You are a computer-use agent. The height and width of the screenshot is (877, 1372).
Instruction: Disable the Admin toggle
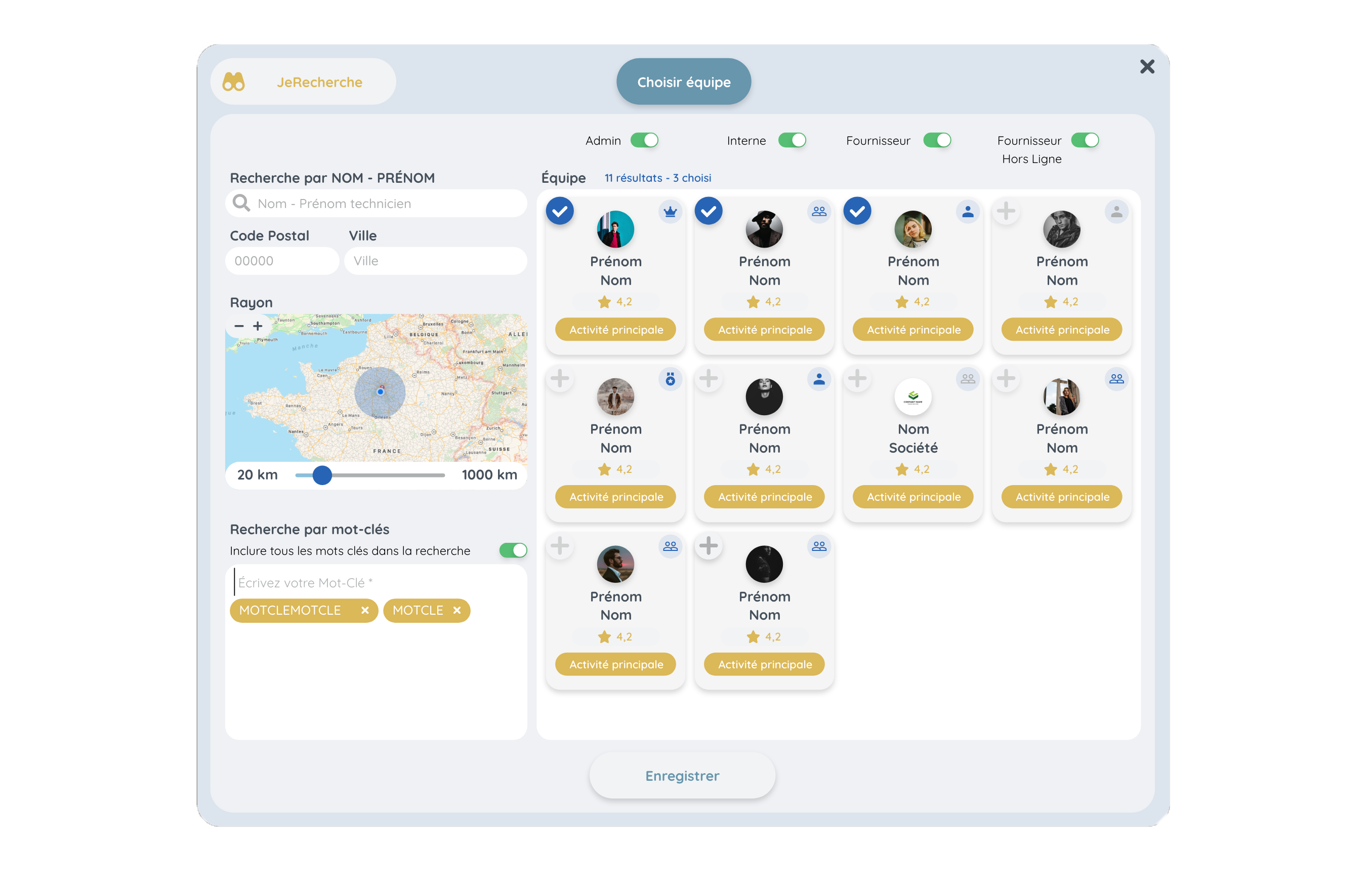(x=644, y=140)
